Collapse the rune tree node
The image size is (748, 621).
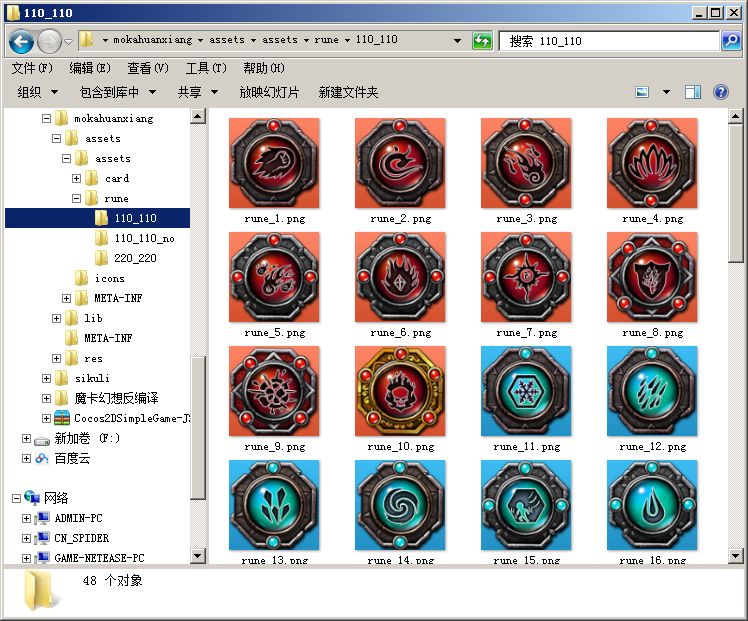coord(76,198)
